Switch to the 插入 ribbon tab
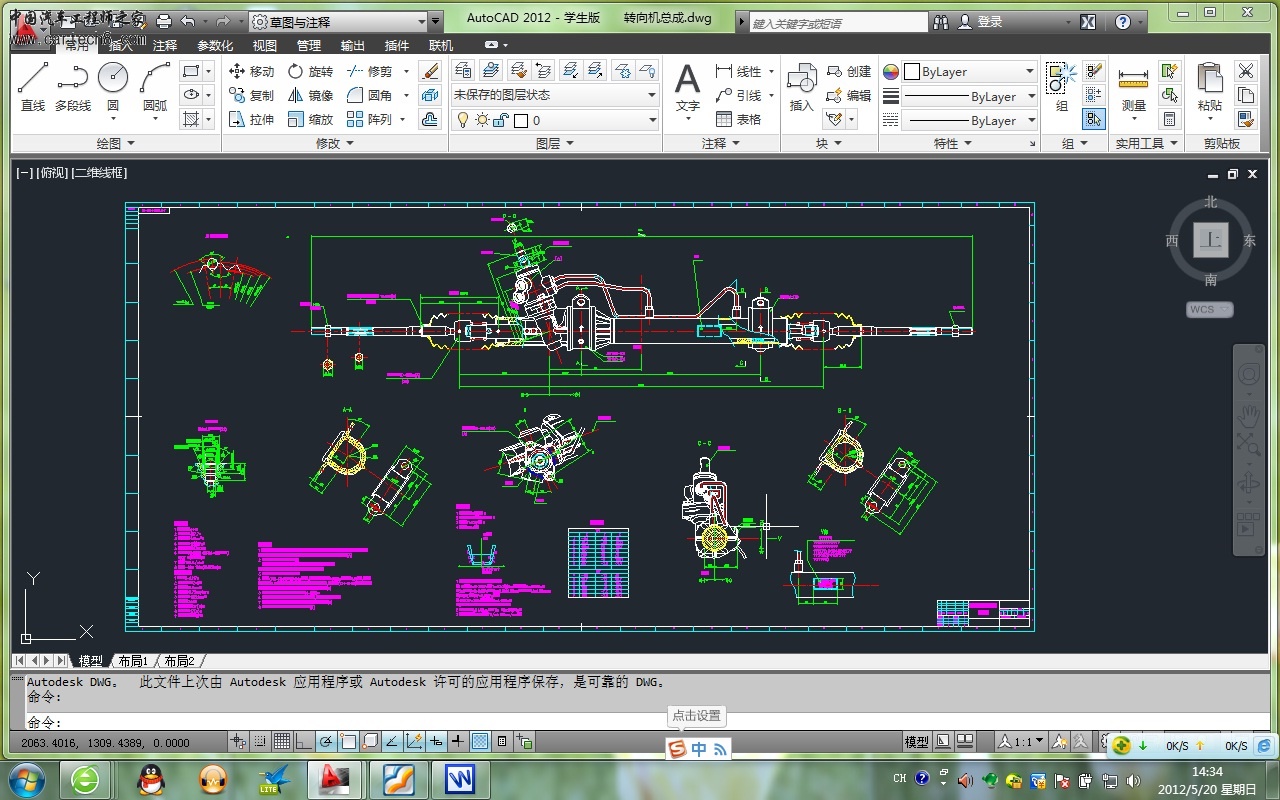1280x800 pixels. pos(121,45)
